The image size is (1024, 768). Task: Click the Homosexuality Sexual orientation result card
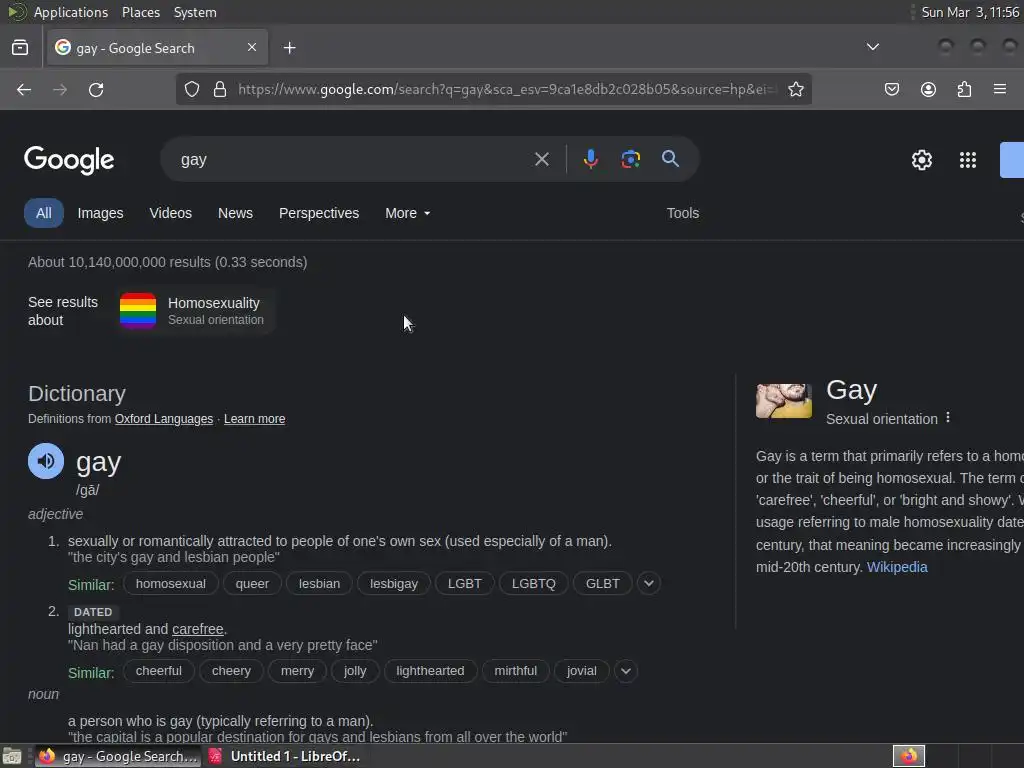click(196, 311)
